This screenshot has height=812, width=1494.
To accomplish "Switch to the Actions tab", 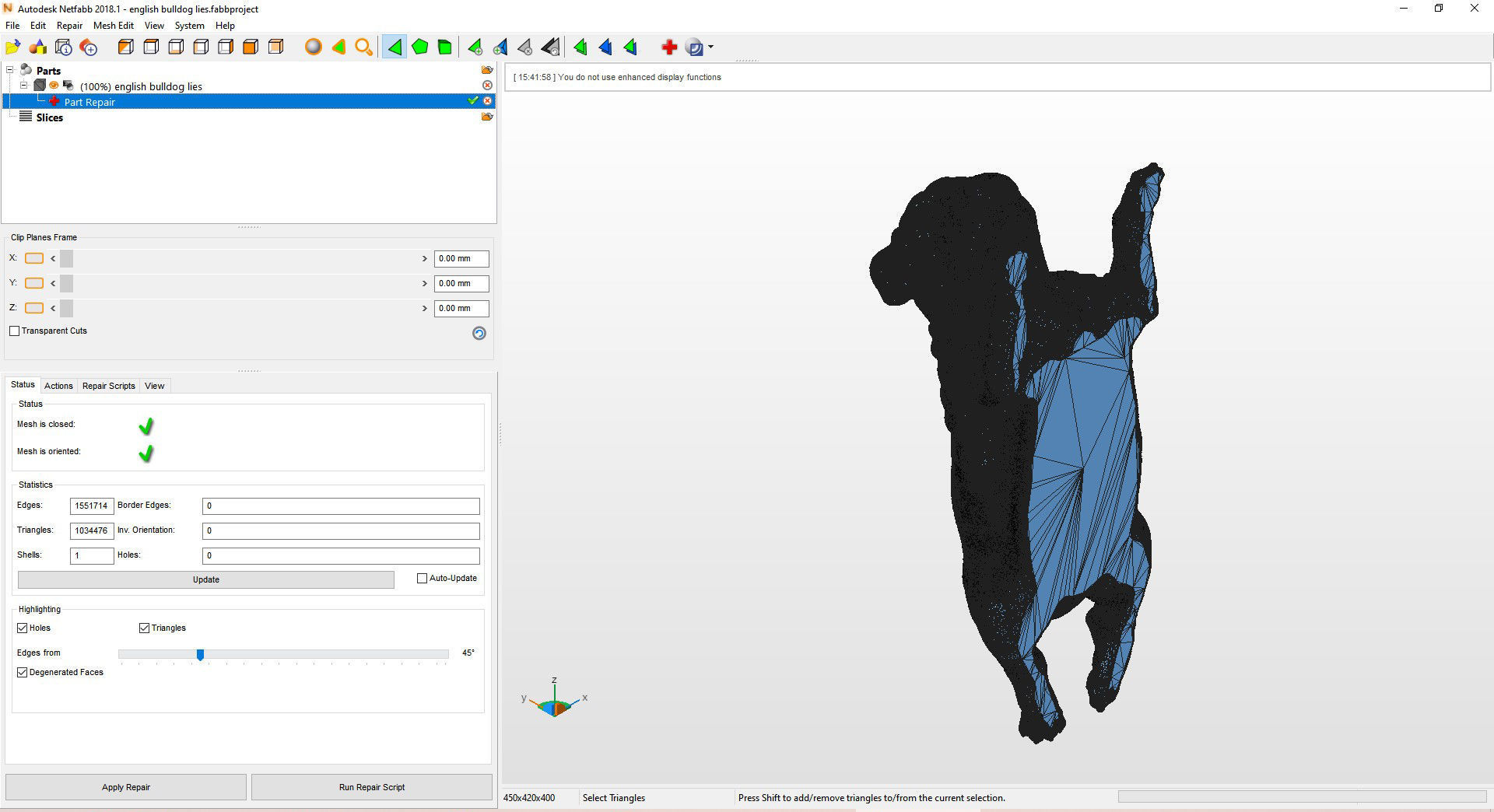I will point(58,386).
